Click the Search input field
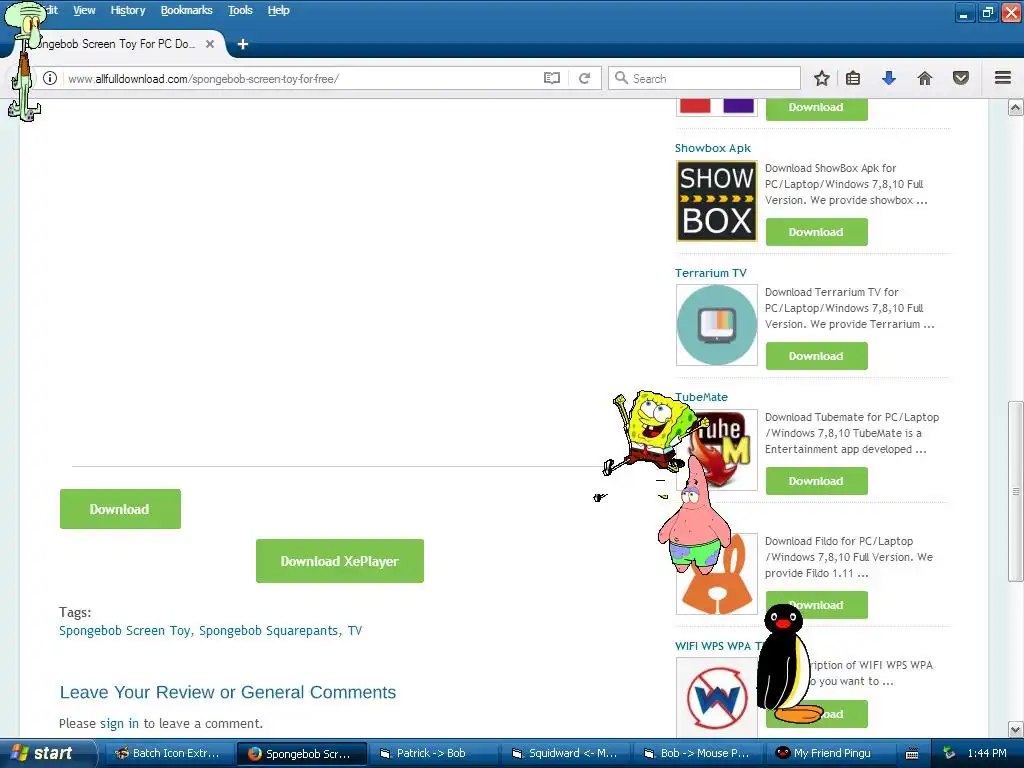This screenshot has width=1024, height=768. pyautogui.click(x=705, y=78)
